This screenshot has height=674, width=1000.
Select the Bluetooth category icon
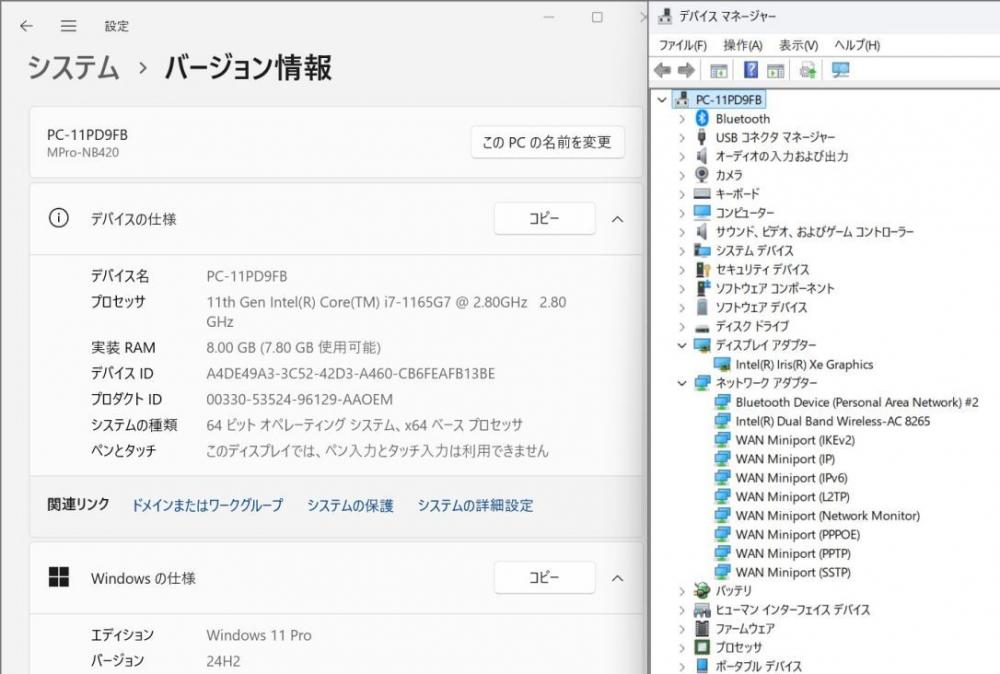(x=702, y=118)
